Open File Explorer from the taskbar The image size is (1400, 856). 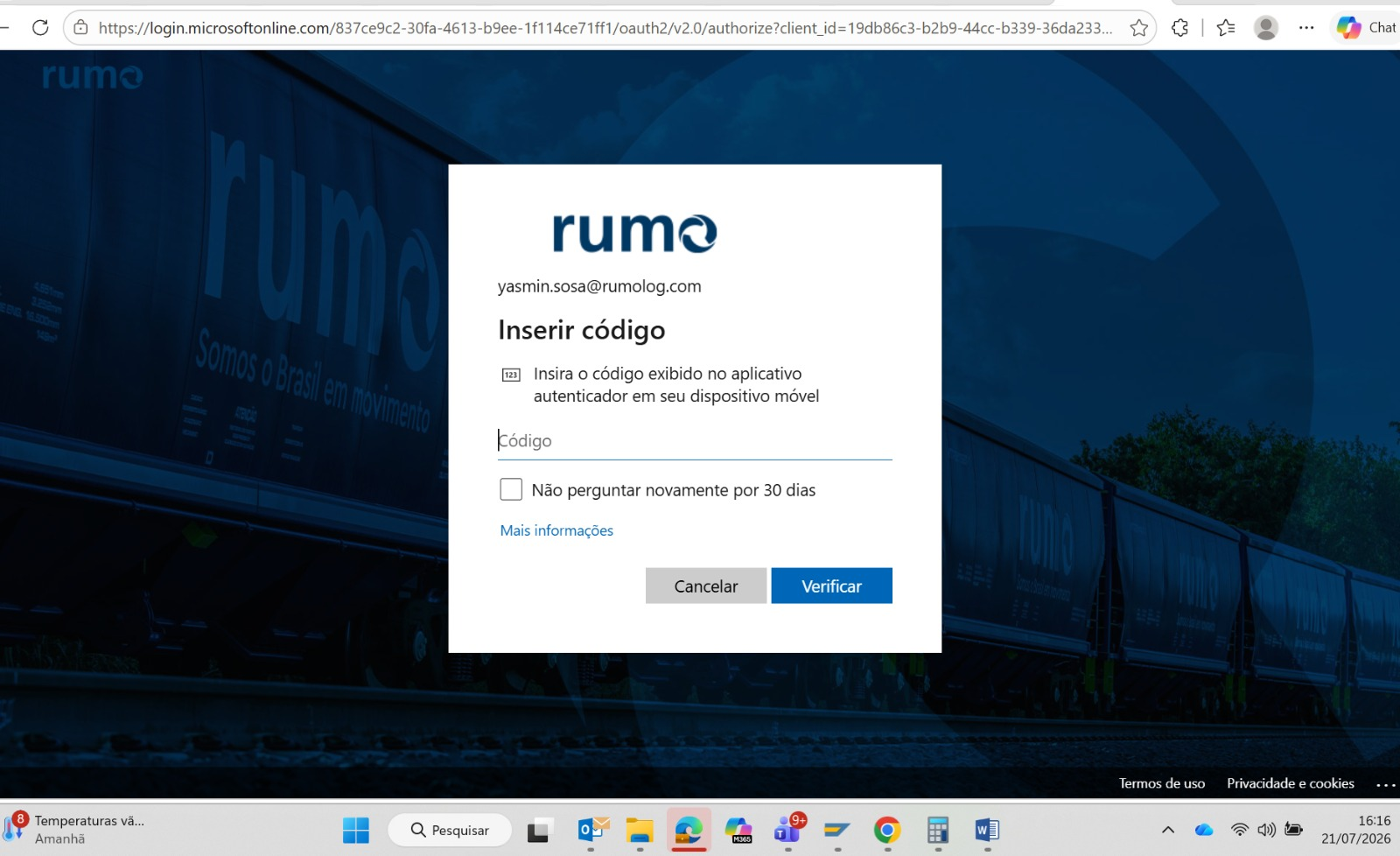640,830
